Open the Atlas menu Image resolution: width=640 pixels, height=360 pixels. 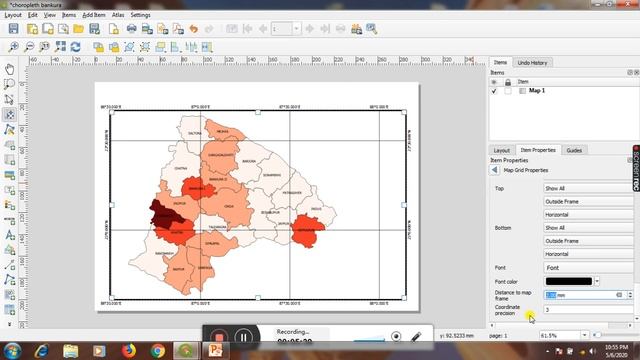(x=118, y=15)
